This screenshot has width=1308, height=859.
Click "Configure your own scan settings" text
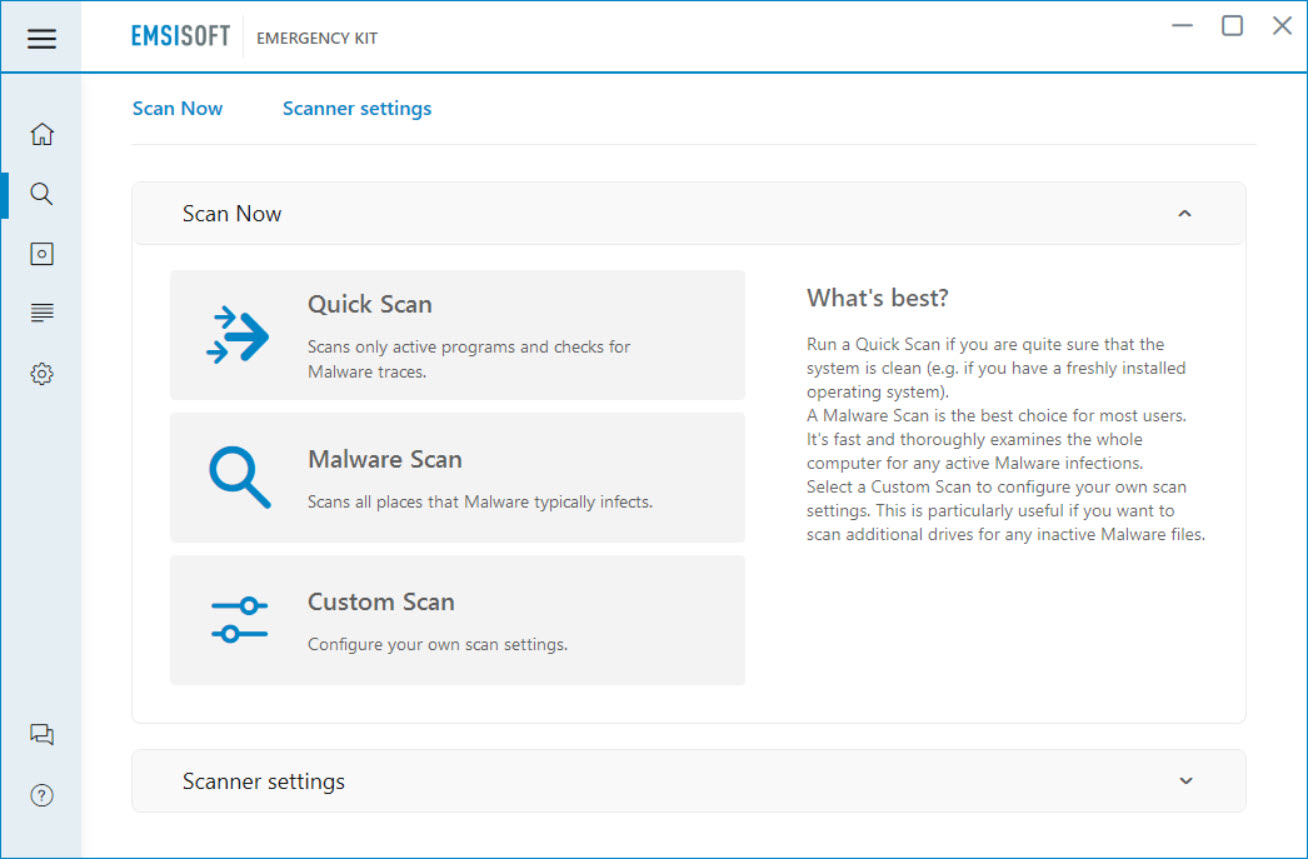click(x=437, y=645)
